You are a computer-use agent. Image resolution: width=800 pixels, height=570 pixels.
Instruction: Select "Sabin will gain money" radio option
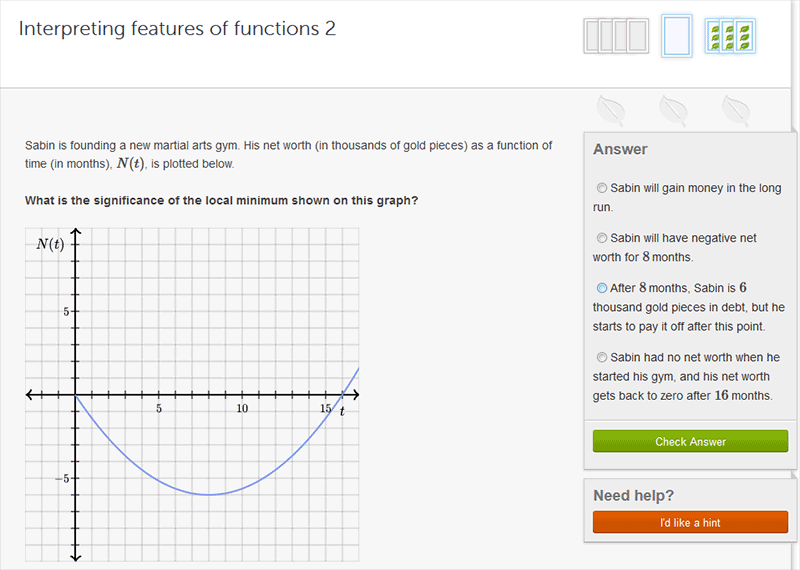[601, 188]
